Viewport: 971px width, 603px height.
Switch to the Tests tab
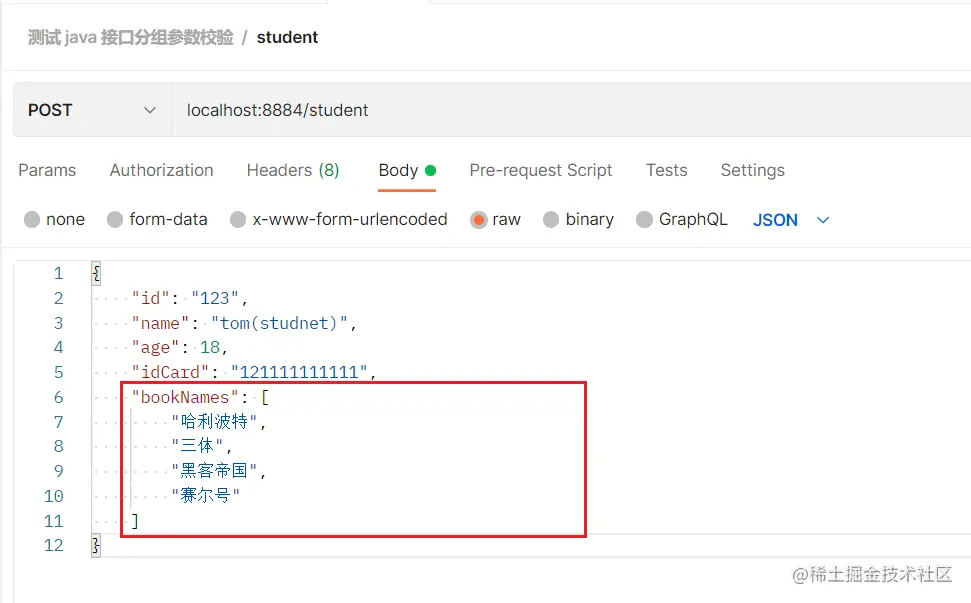[x=666, y=170]
